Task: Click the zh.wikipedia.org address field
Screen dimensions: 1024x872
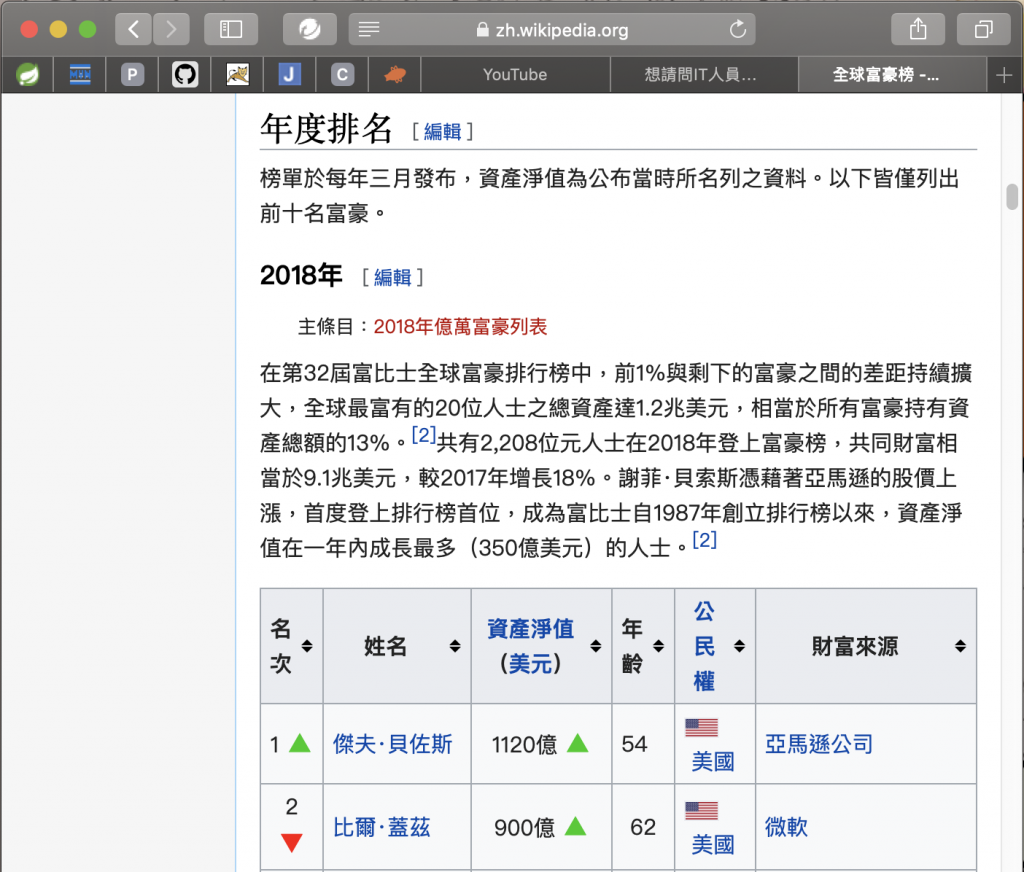Action: coord(552,29)
